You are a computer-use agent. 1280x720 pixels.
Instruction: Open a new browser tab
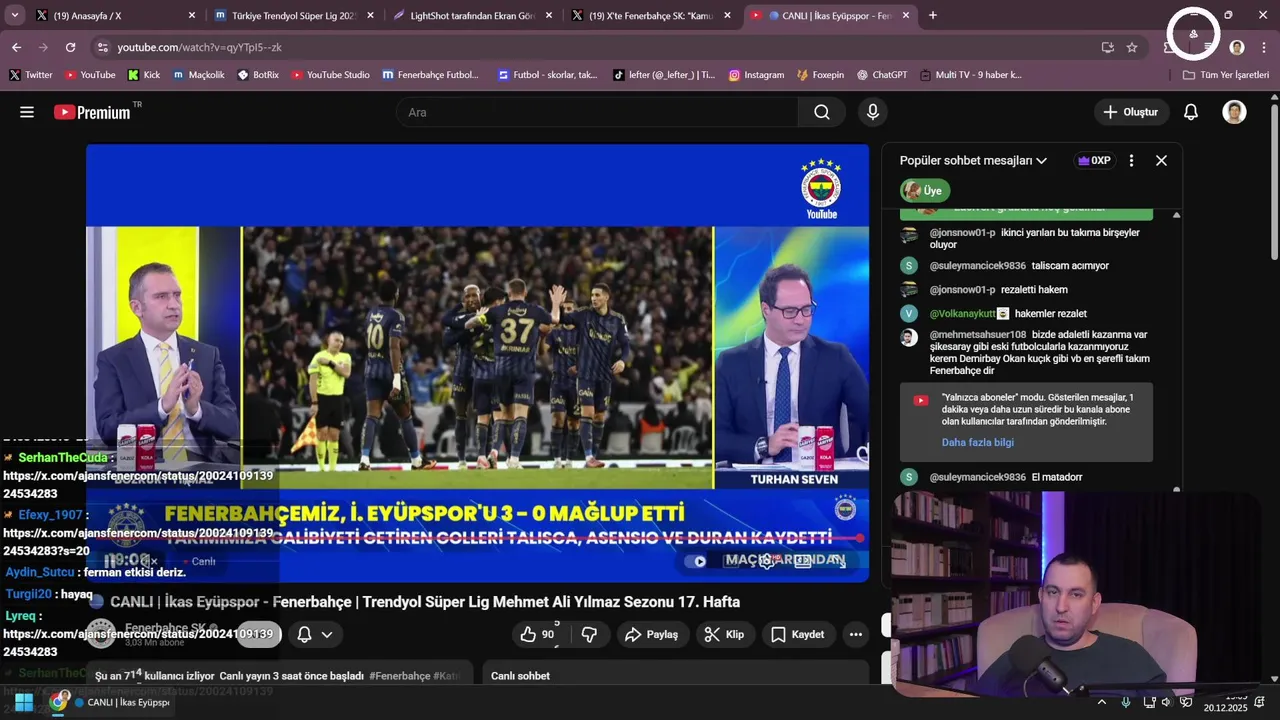[933, 15]
